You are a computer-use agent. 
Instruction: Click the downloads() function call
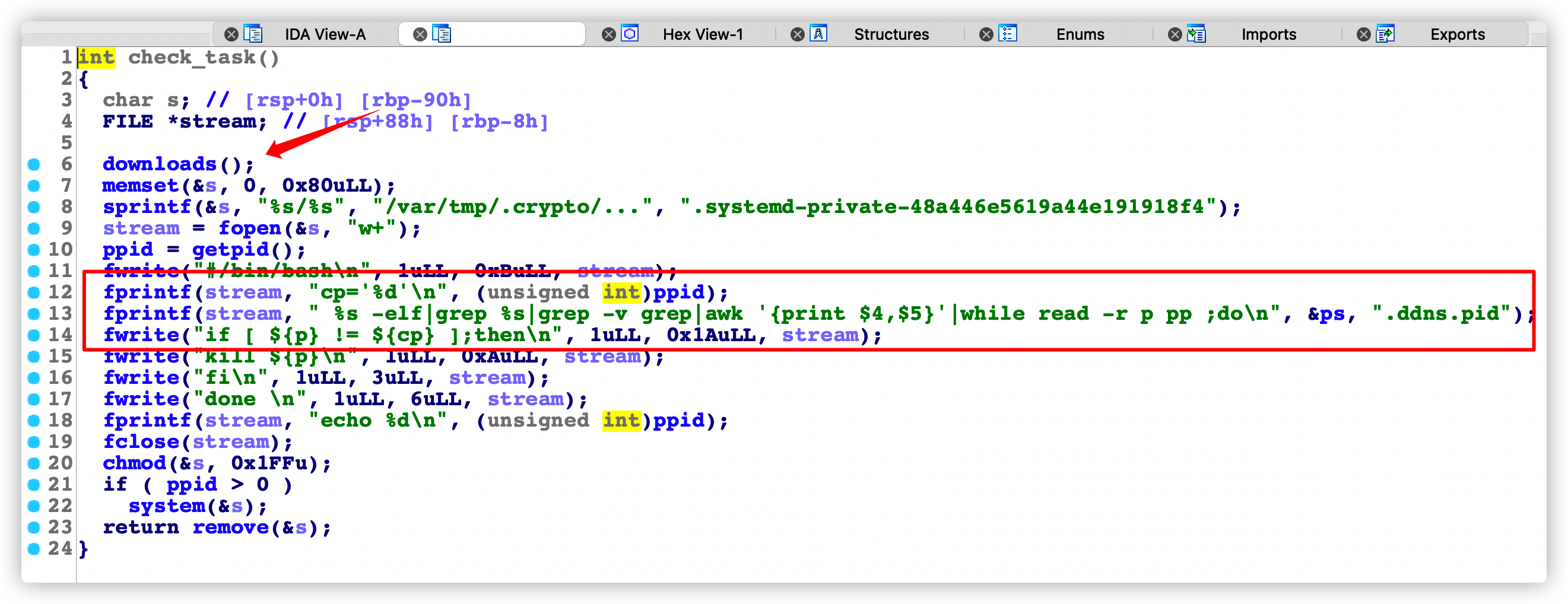tap(160, 164)
